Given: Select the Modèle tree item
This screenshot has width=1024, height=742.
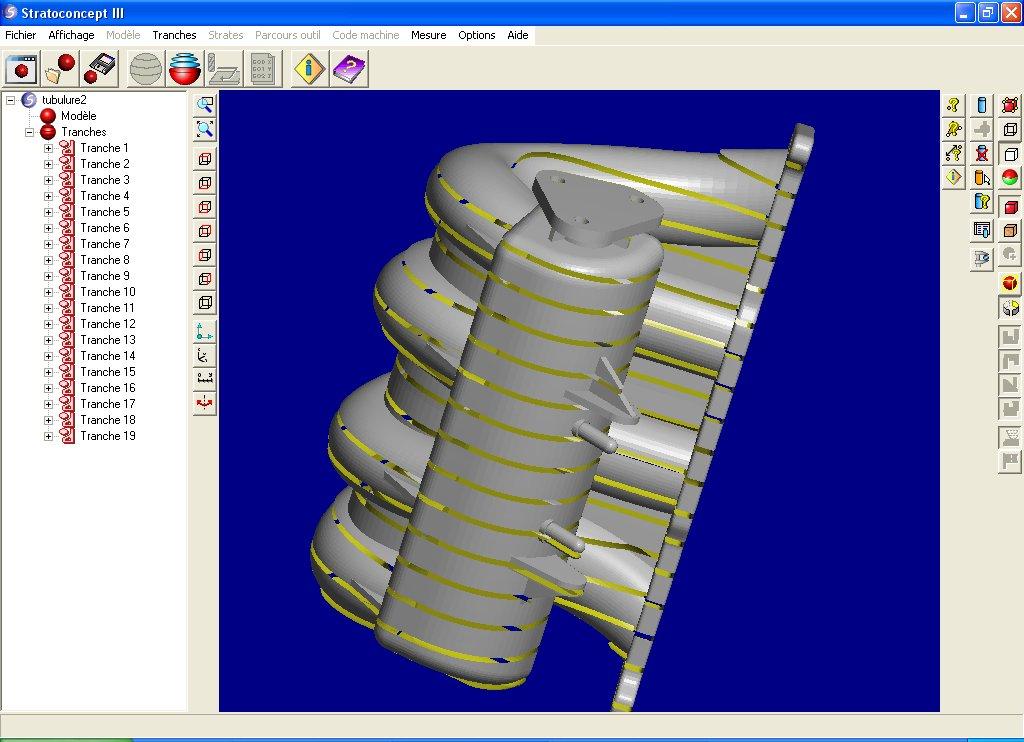Looking at the screenshot, I should [78, 116].
